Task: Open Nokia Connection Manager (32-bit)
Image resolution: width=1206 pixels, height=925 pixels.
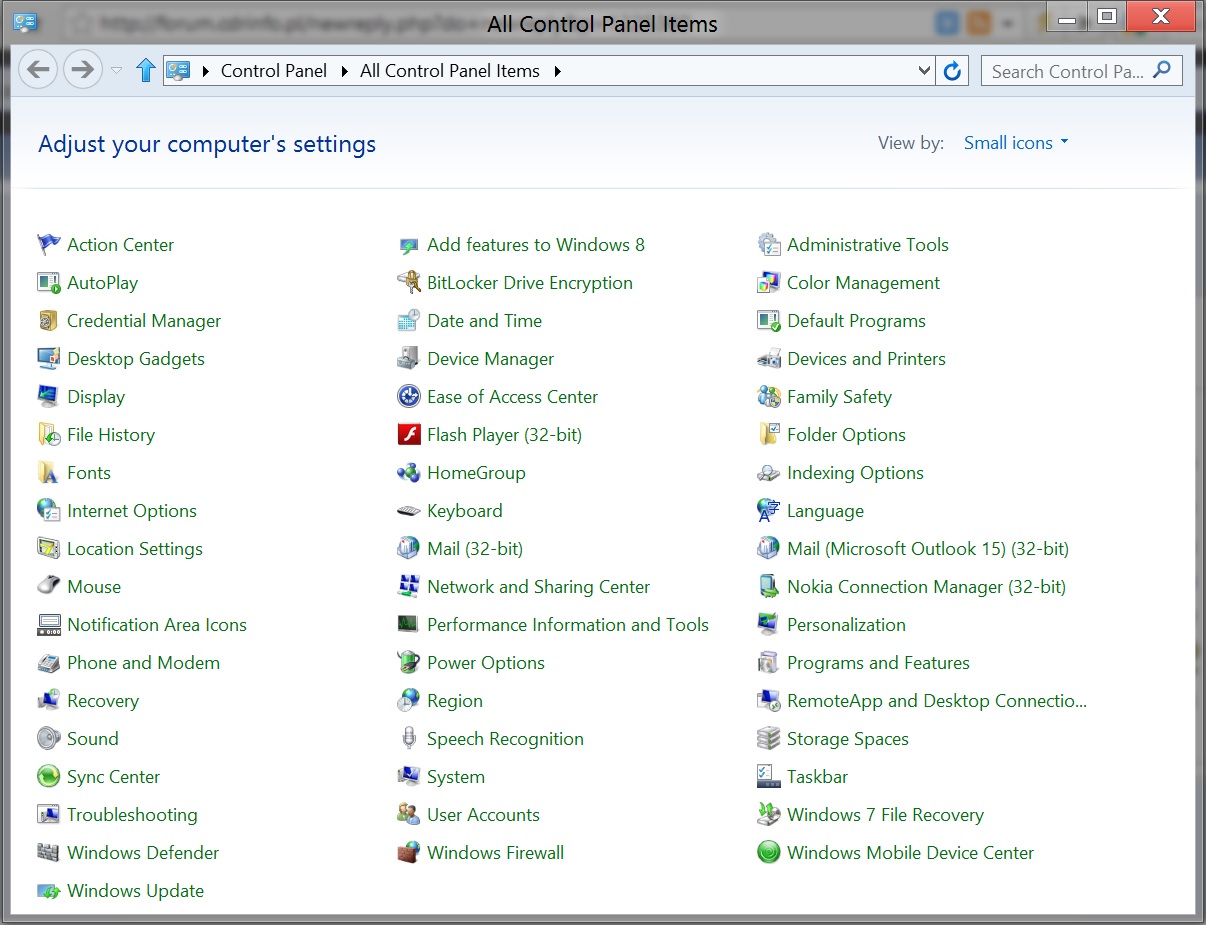Action: 927,586
